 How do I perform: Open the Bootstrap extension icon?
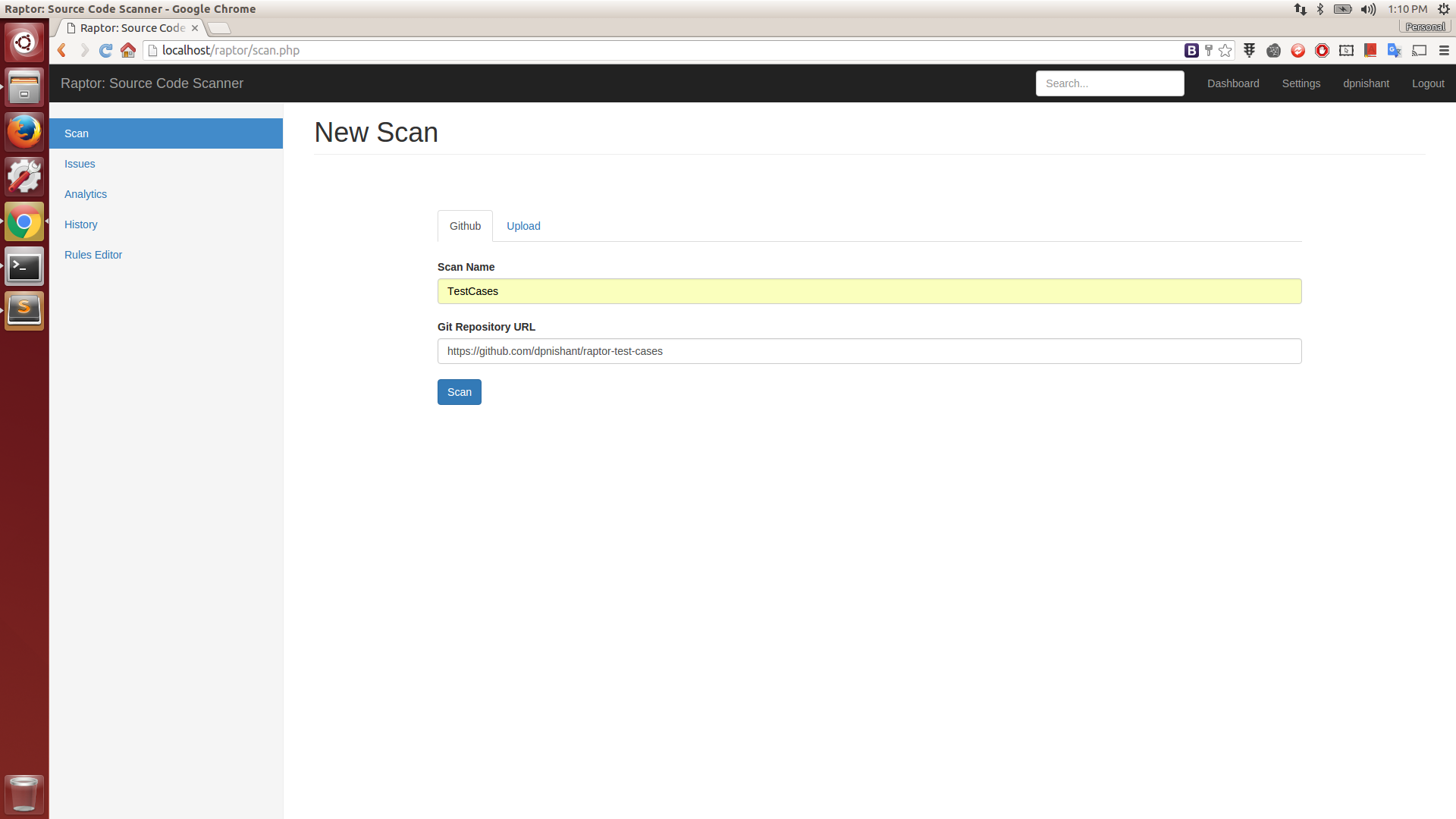1191,50
